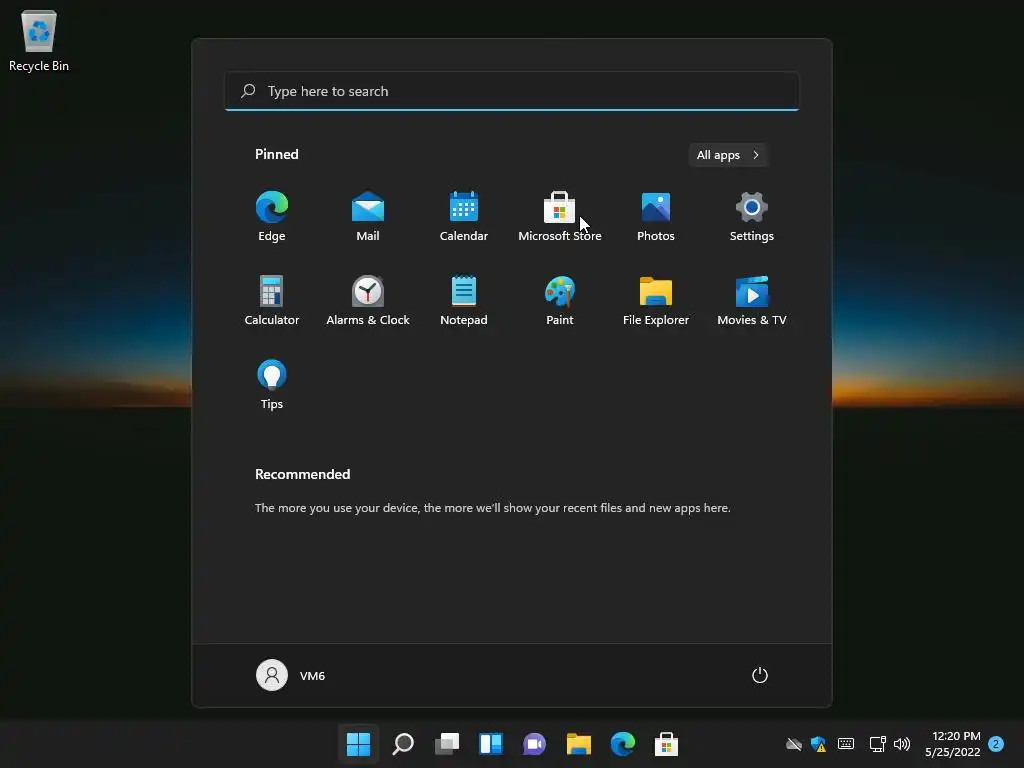Open the Photos app
This screenshot has width=1024, height=768.
click(x=656, y=216)
